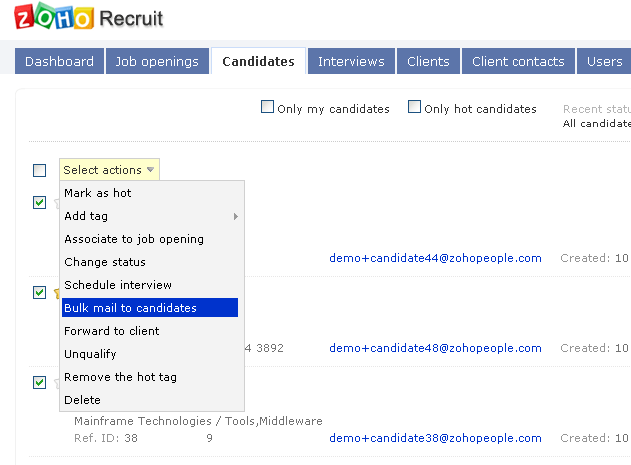Image resolution: width=631 pixels, height=465 pixels.
Task: Open the demo+candidate44@zohopeople.com email link
Action: pyautogui.click(x=435, y=258)
